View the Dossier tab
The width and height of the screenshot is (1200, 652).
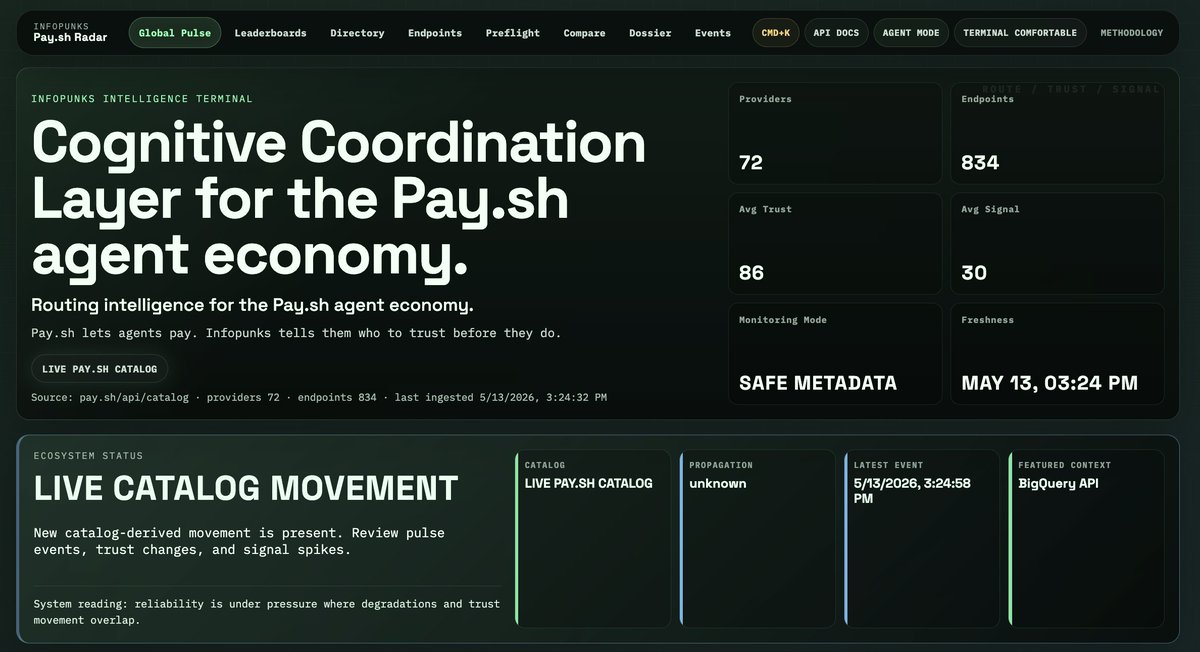pyautogui.click(x=650, y=33)
